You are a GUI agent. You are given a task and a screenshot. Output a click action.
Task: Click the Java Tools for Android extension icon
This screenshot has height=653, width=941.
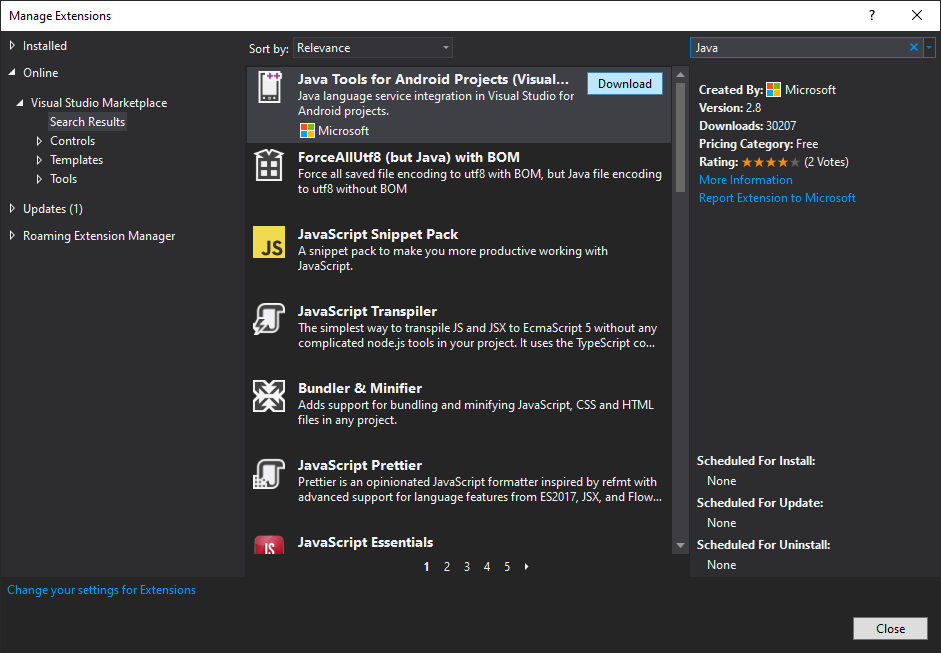(268, 88)
